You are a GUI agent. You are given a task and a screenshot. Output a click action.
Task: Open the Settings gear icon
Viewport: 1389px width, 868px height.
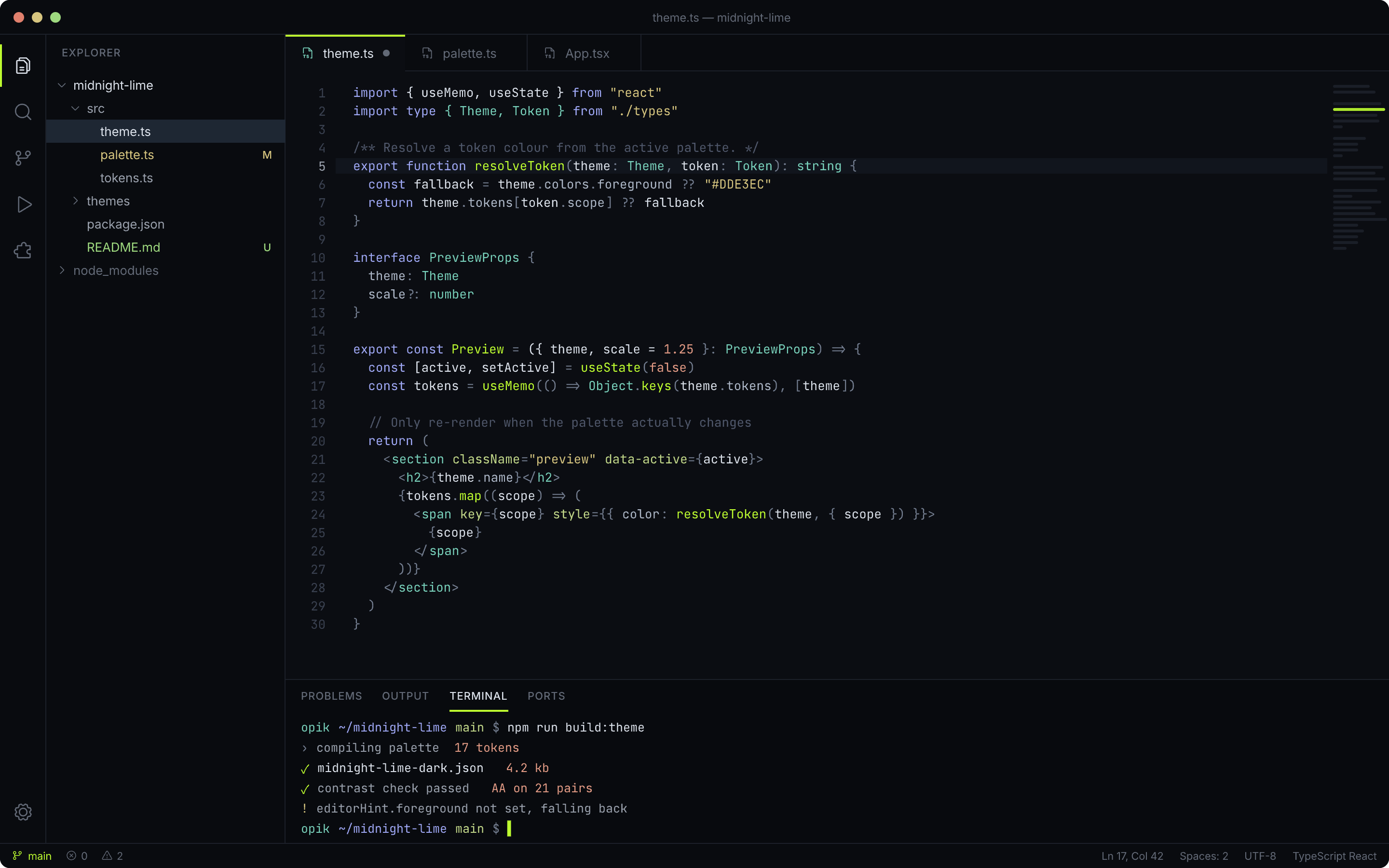23,812
